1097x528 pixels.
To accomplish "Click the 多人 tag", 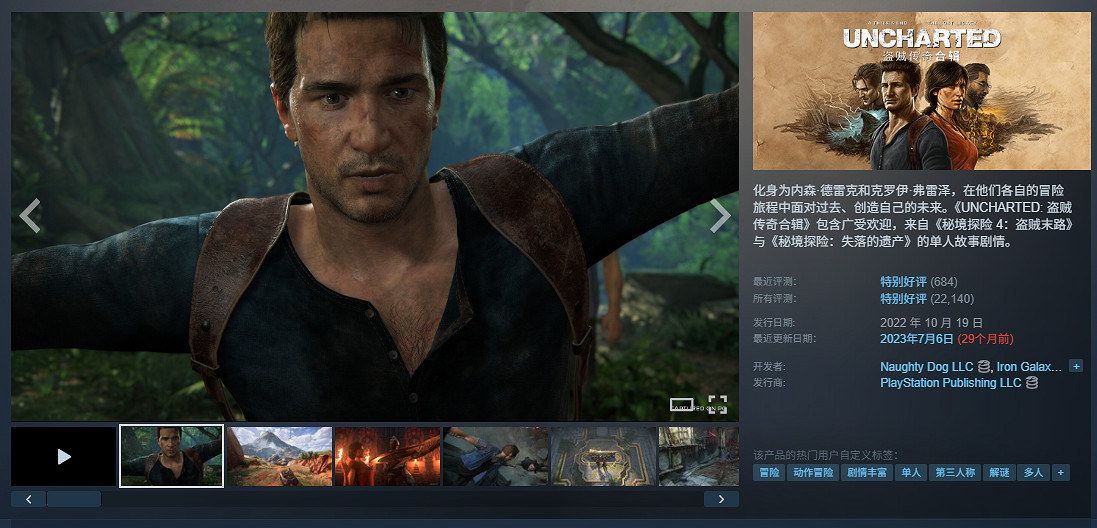I will coord(1033,473).
